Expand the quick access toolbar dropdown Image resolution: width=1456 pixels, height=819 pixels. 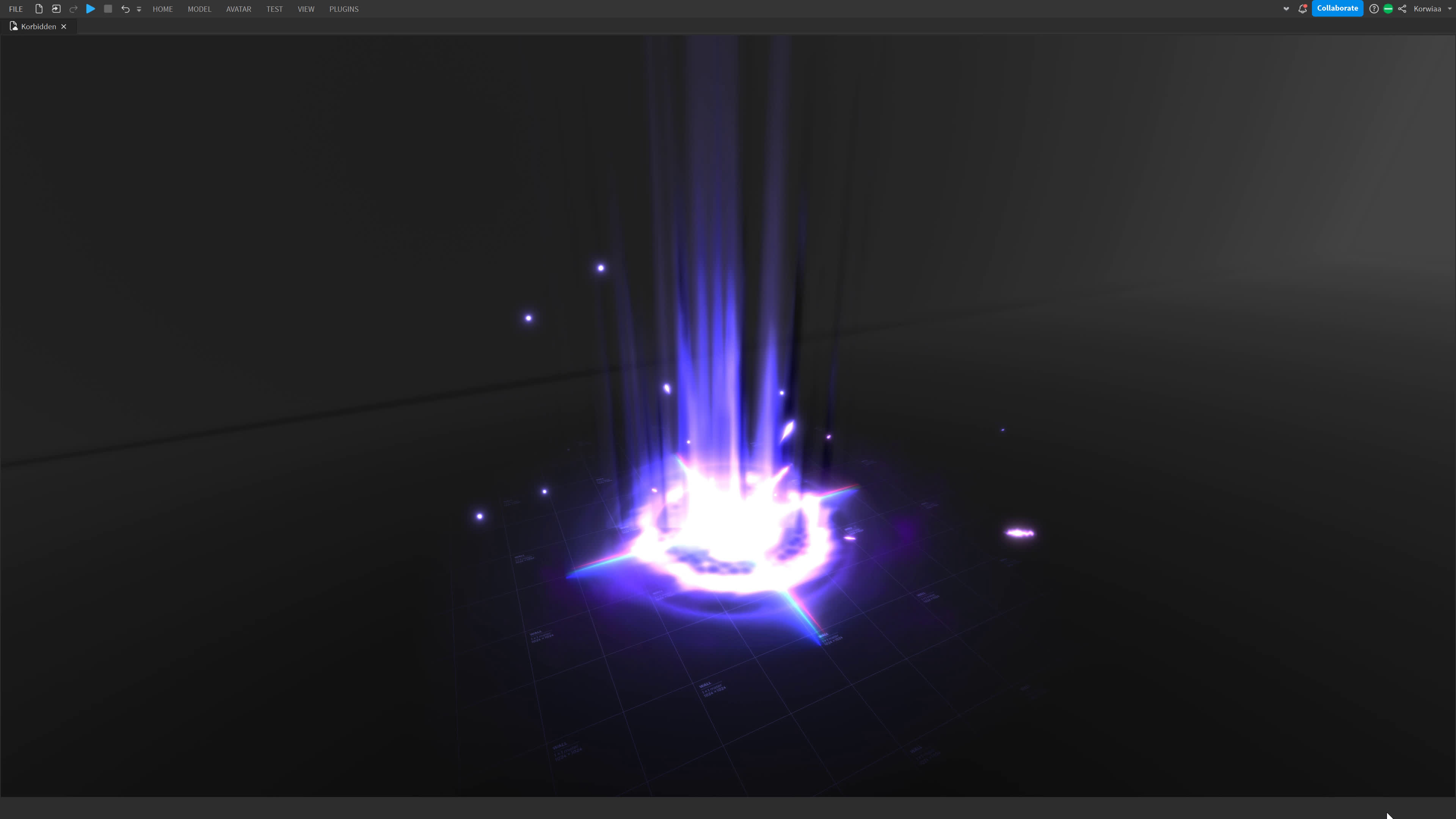click(x=139, y=9)
